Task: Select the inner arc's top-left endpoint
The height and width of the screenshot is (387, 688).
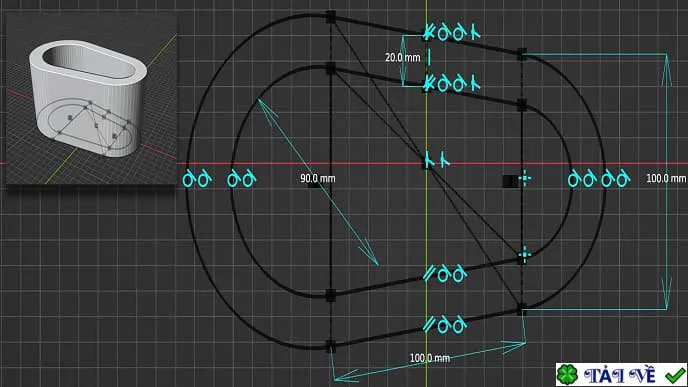Action: point(331,68)
